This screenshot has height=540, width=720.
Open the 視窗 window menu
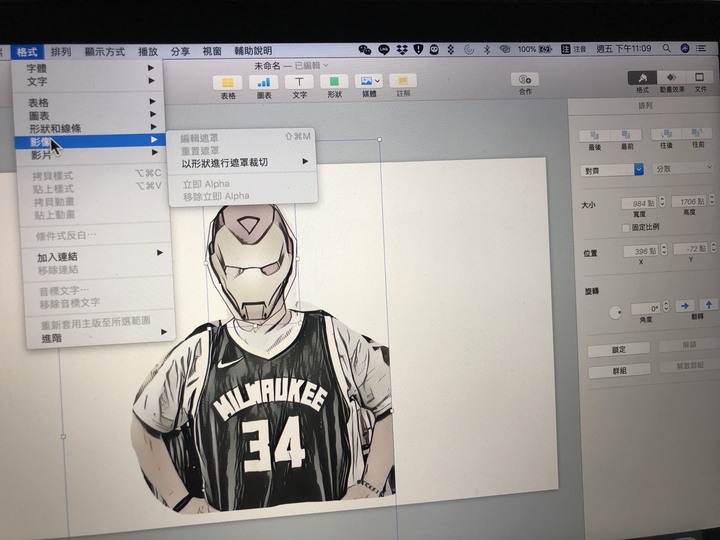pos(212,51)
